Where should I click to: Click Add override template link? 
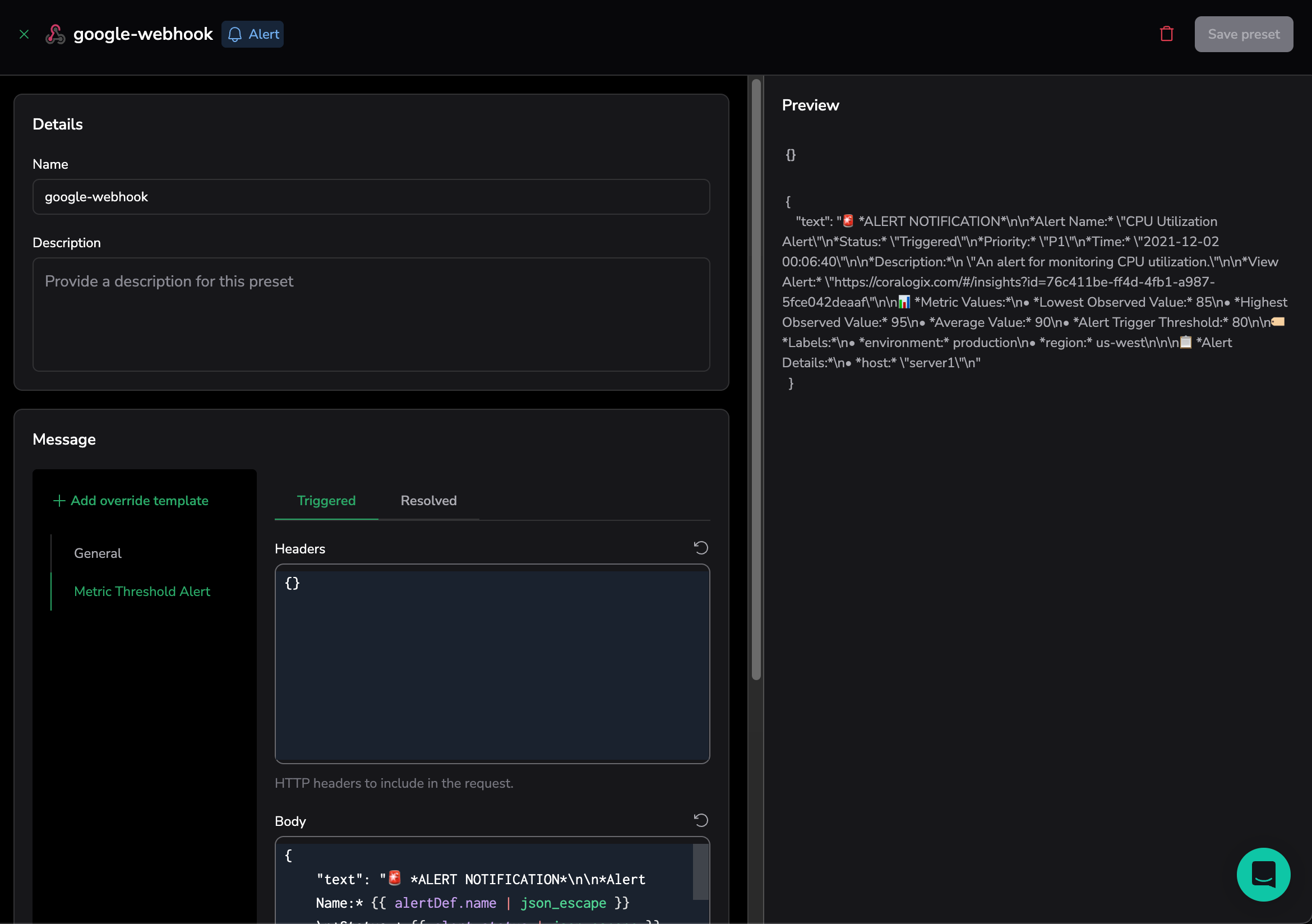pos(140,501)
